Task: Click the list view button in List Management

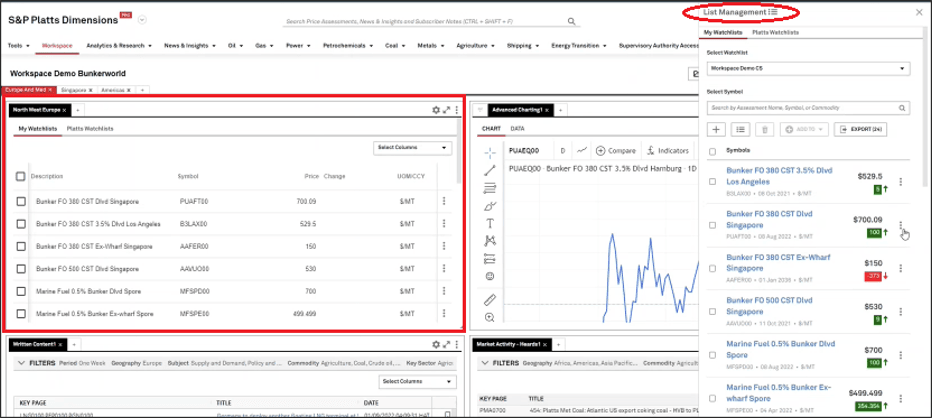Action: pos(740,129)
